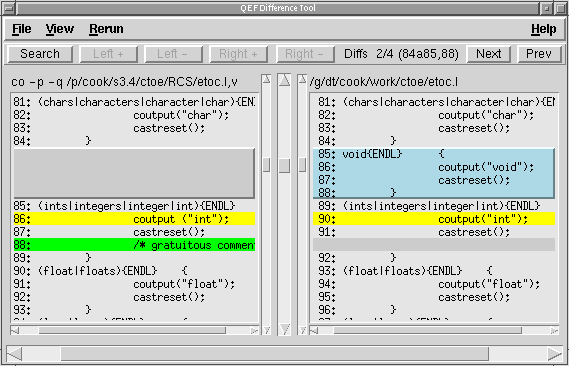Select line 93 (float|floats) in right pane
569x366 pixels.
434,271
